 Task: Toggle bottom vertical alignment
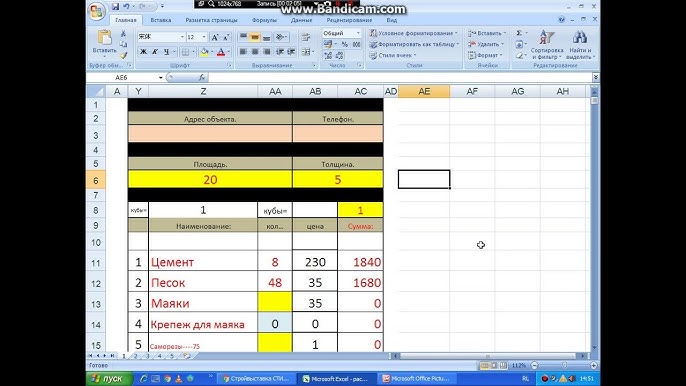[266, 38]
